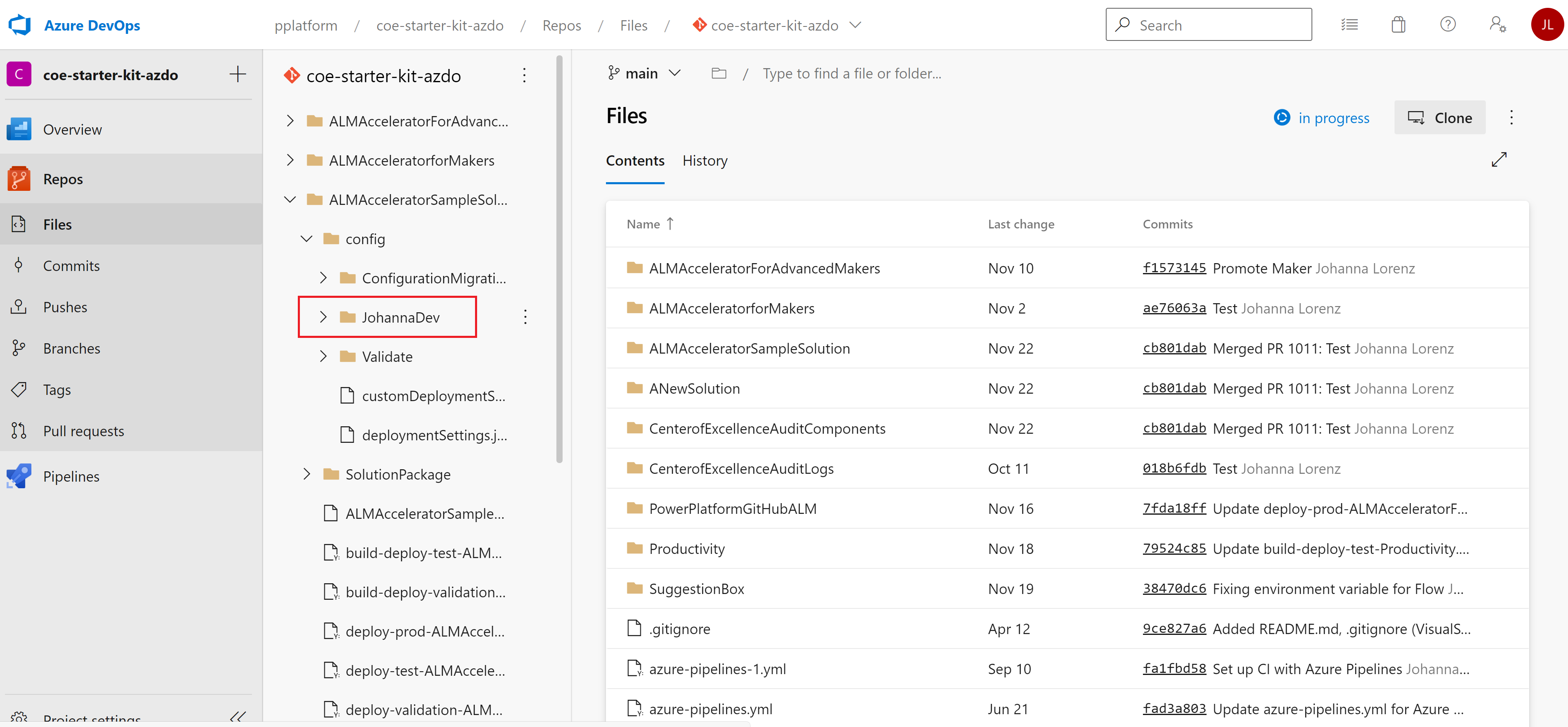Click the three-dot menu for repository

[524, 75]
